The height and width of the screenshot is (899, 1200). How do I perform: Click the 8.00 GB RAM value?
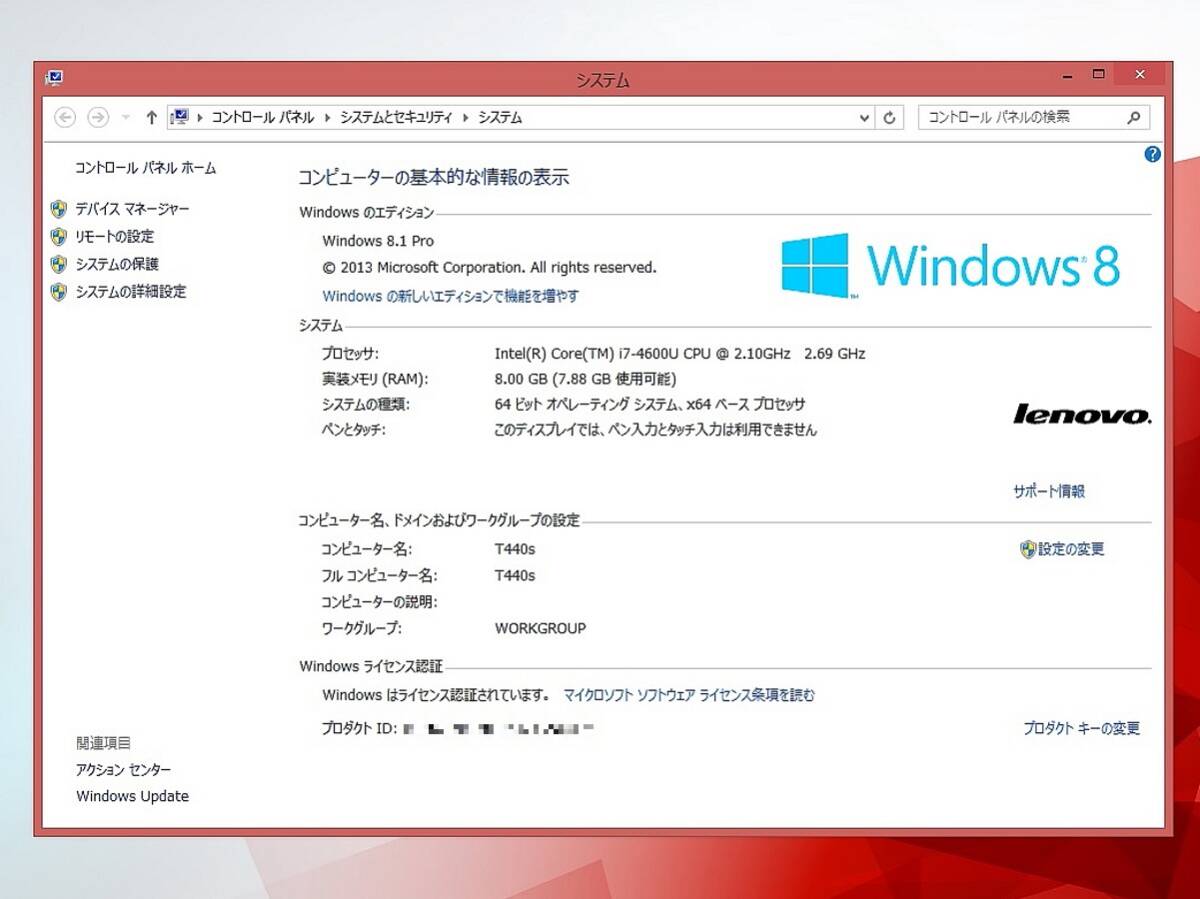pos(585,379)
